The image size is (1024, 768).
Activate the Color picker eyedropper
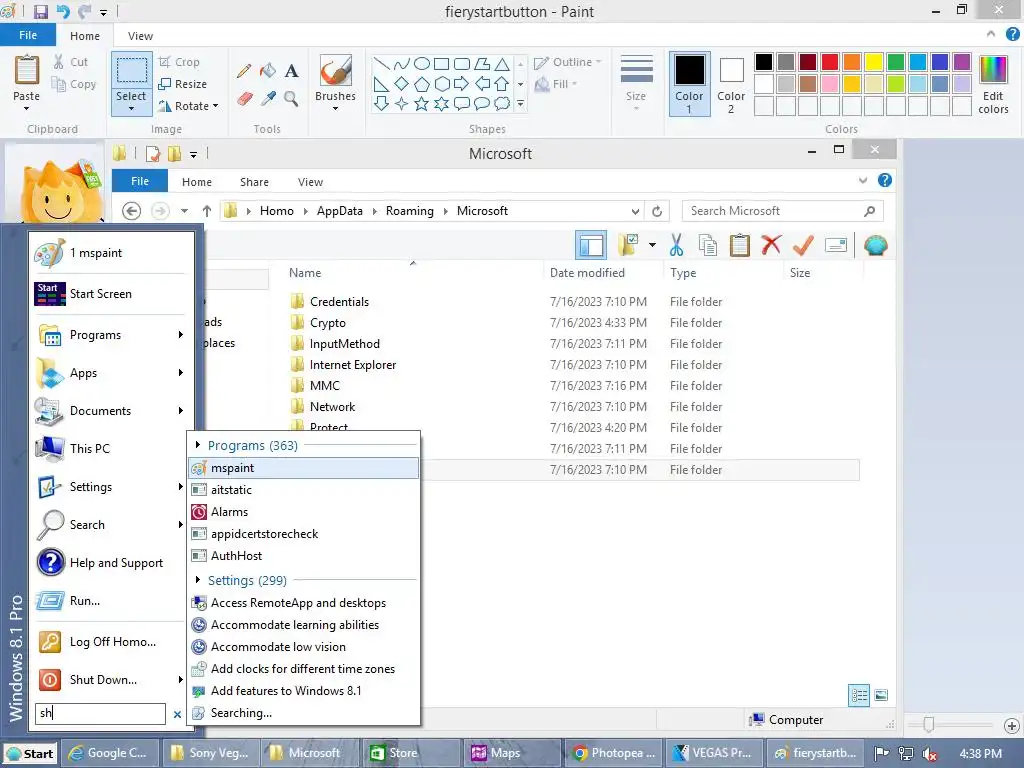[x=268, y=99]
